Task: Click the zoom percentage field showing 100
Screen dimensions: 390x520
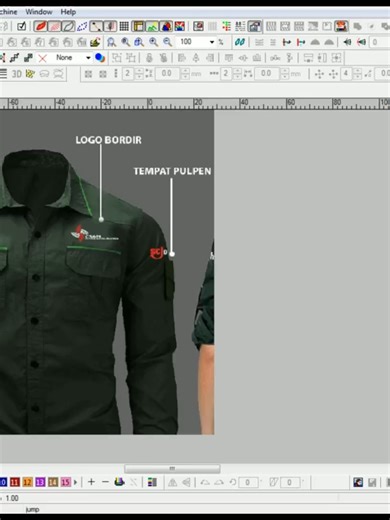Action: (193, 42)
